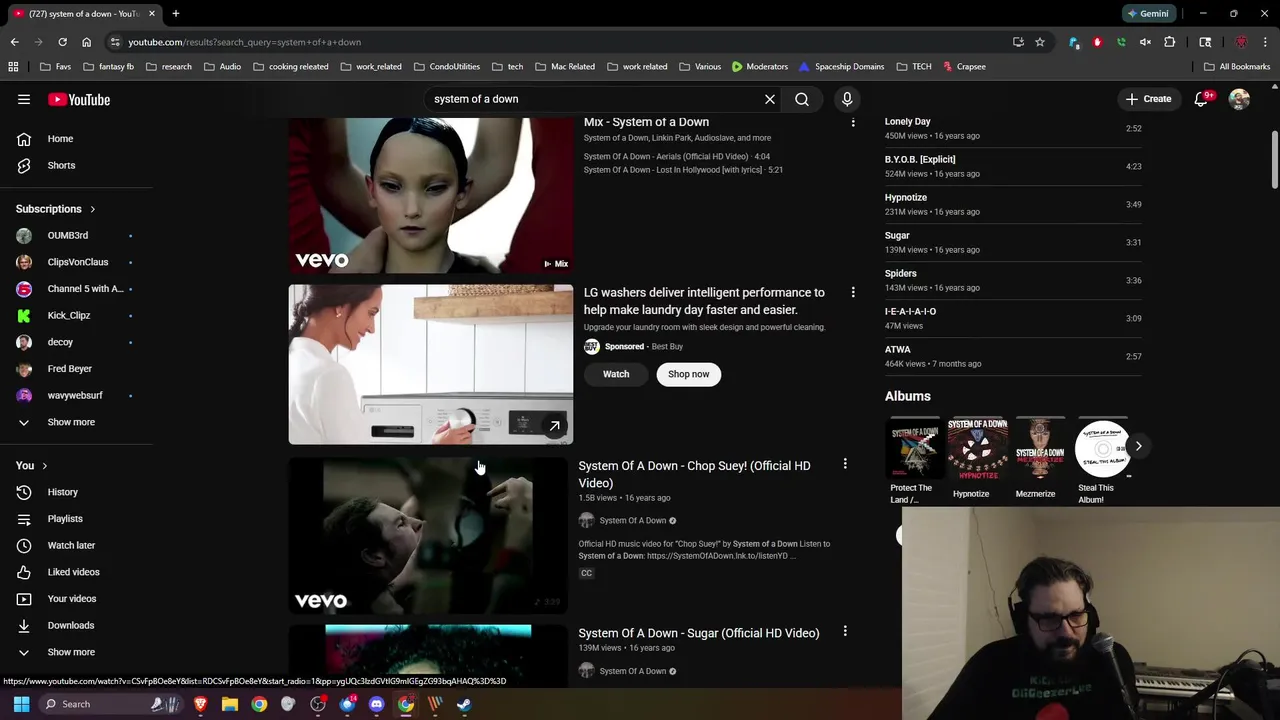Click Shop now on LG ad
Screen dimensions: 1280x720
point(688,374)
